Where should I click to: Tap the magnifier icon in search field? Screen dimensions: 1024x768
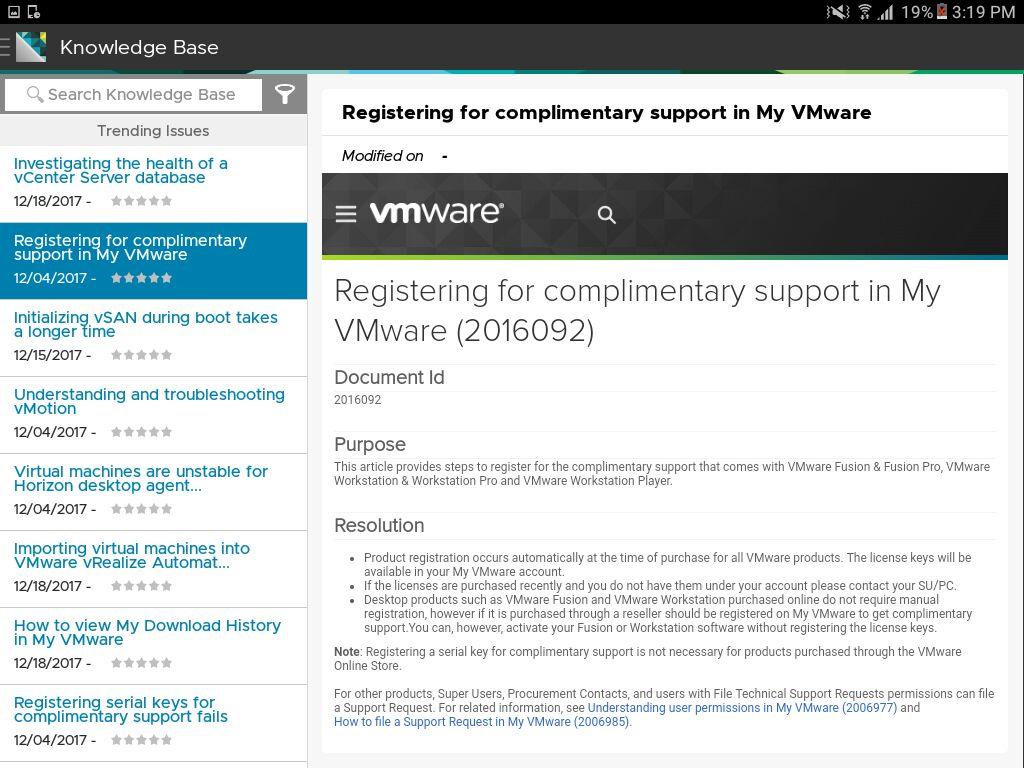[35, 95]
